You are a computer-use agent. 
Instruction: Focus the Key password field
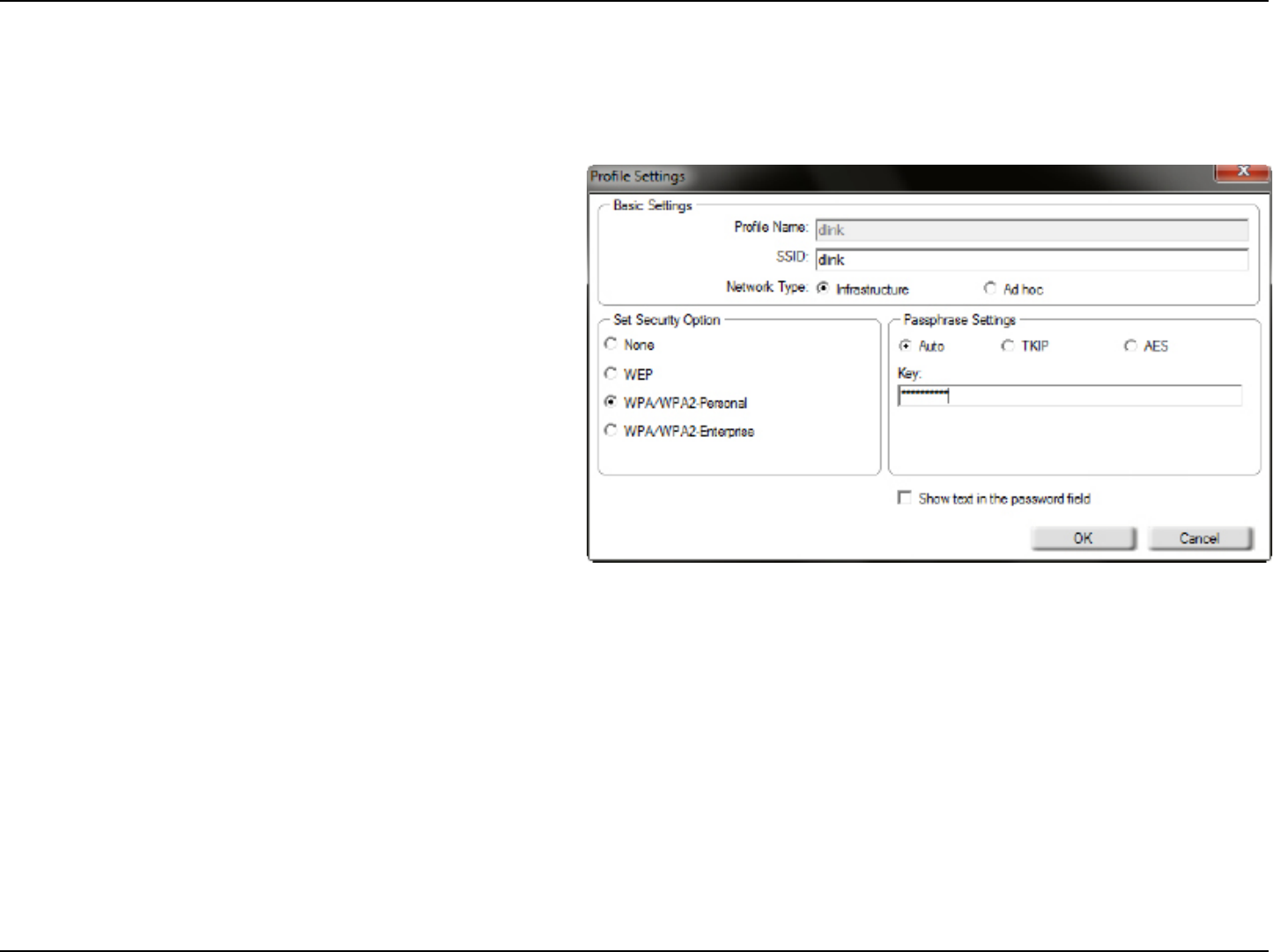pyautogui.click(x=1069, y=395)
